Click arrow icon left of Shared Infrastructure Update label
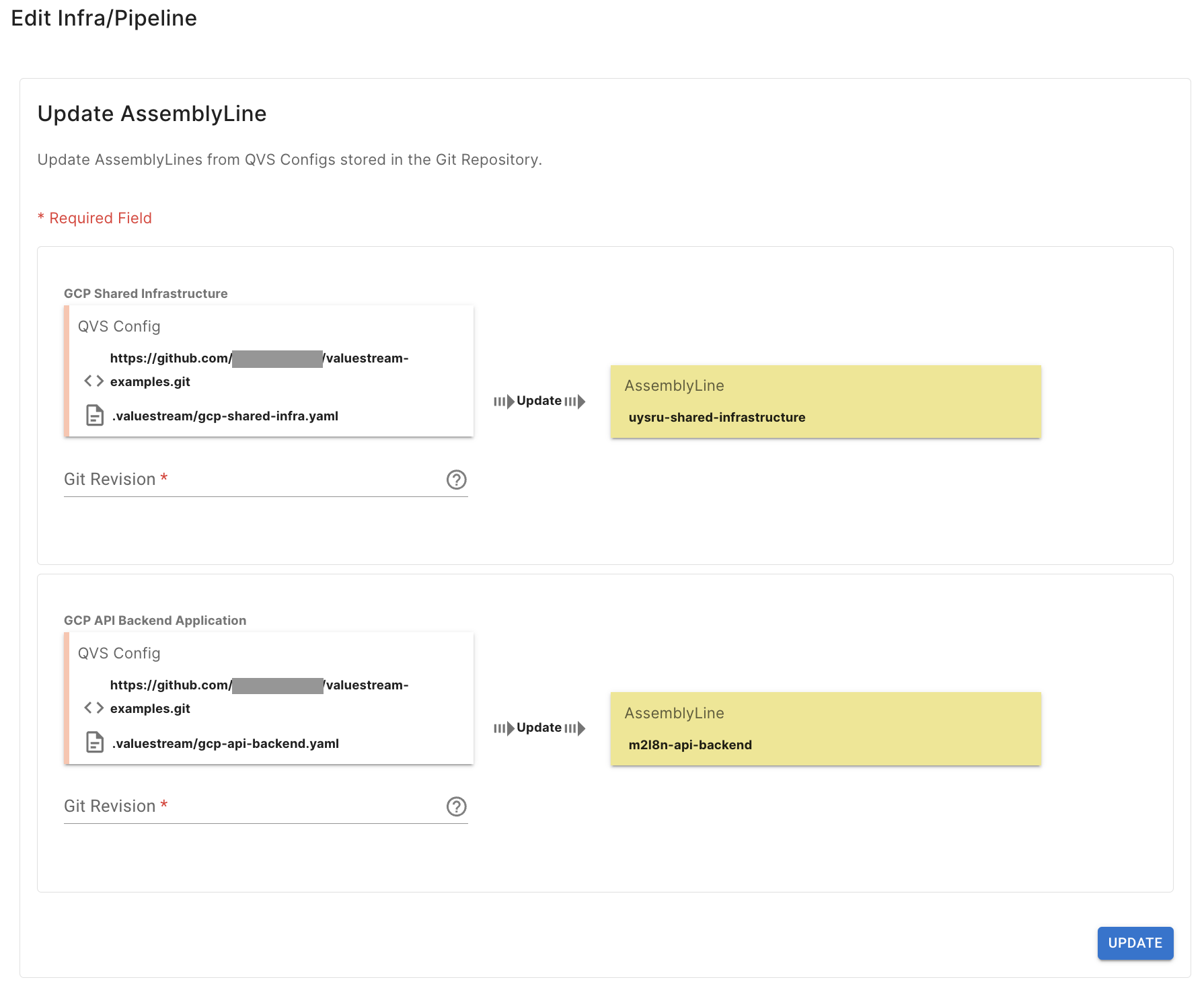The height and width of the screenshot is (986, 1204). pyautogui.click(x=504, y=402)
